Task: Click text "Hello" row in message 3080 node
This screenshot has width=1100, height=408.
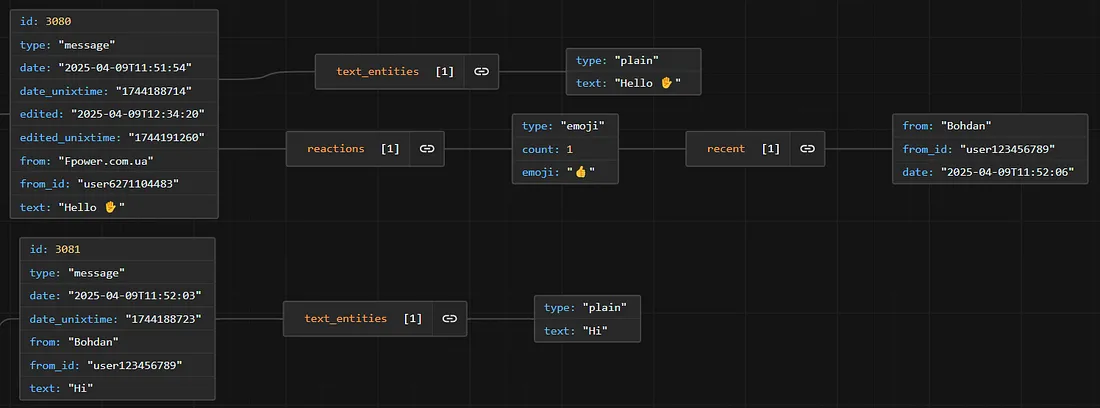Action: click(x=115, y=207)
